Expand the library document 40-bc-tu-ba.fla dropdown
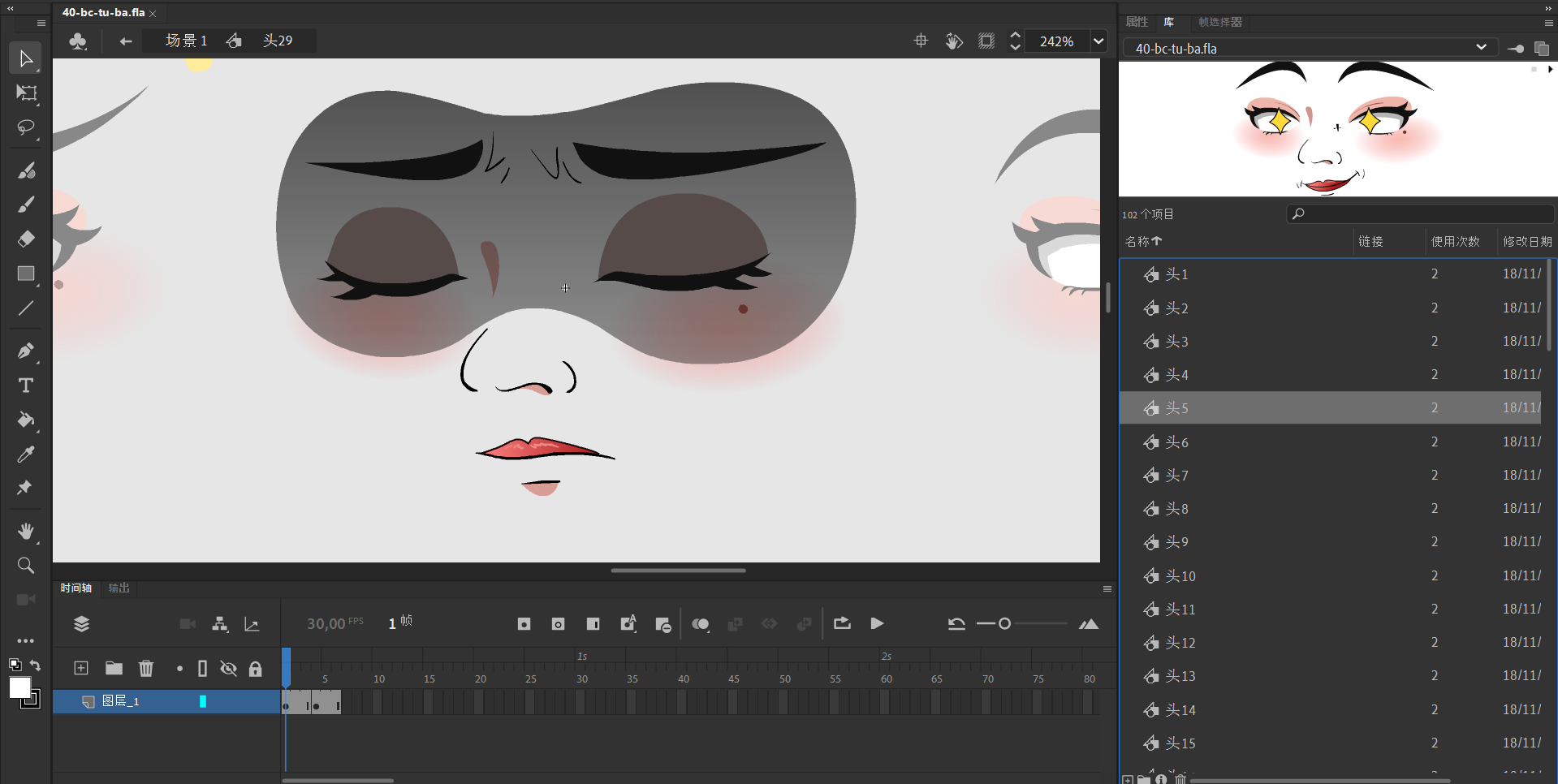The height and width of the screenshot is (784, 1558). (1480, 48)
